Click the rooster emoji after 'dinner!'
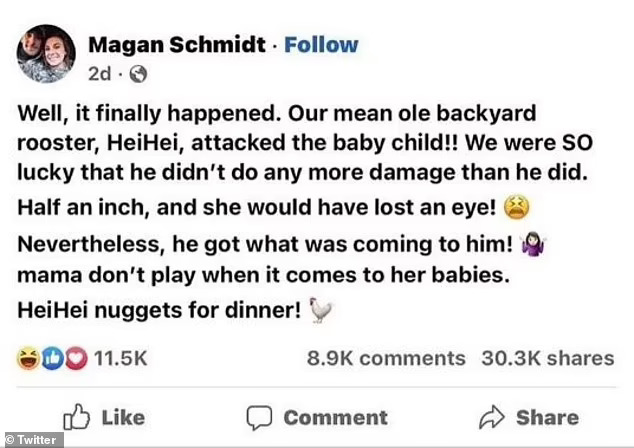Screen dimensions: 634x448 pos(320,310)
